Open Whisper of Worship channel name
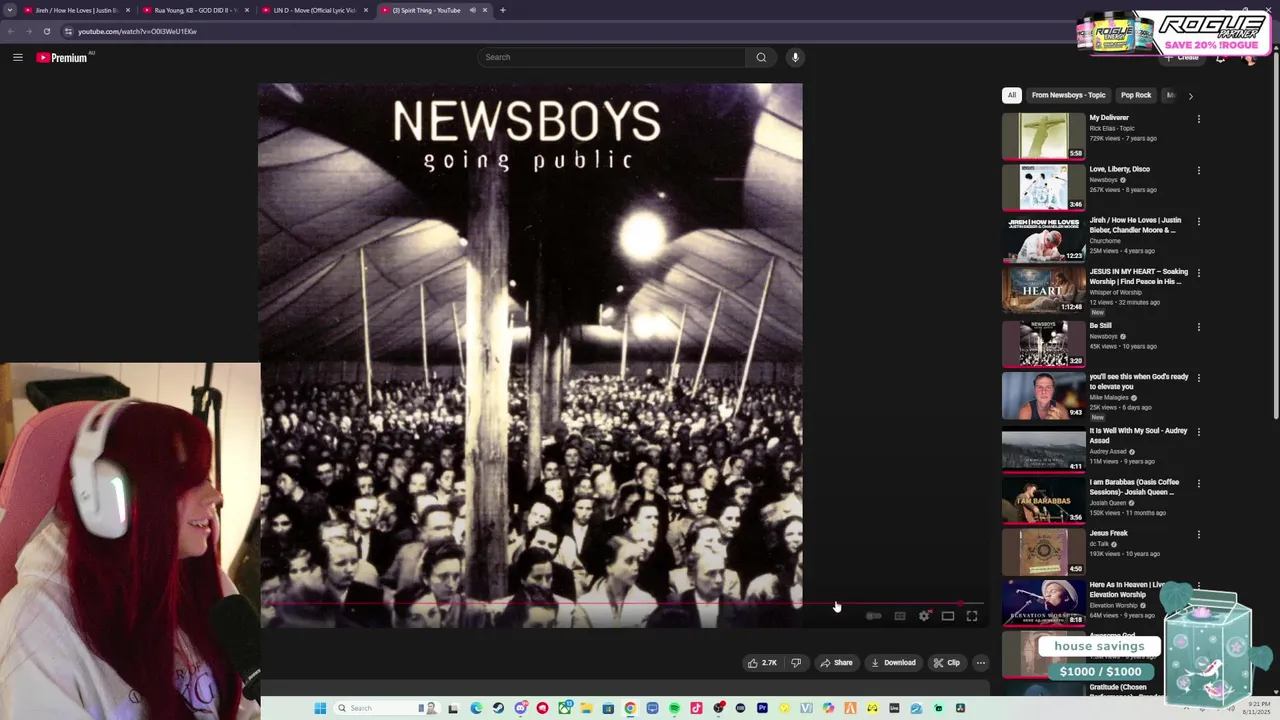 (x=1114, y=292)
